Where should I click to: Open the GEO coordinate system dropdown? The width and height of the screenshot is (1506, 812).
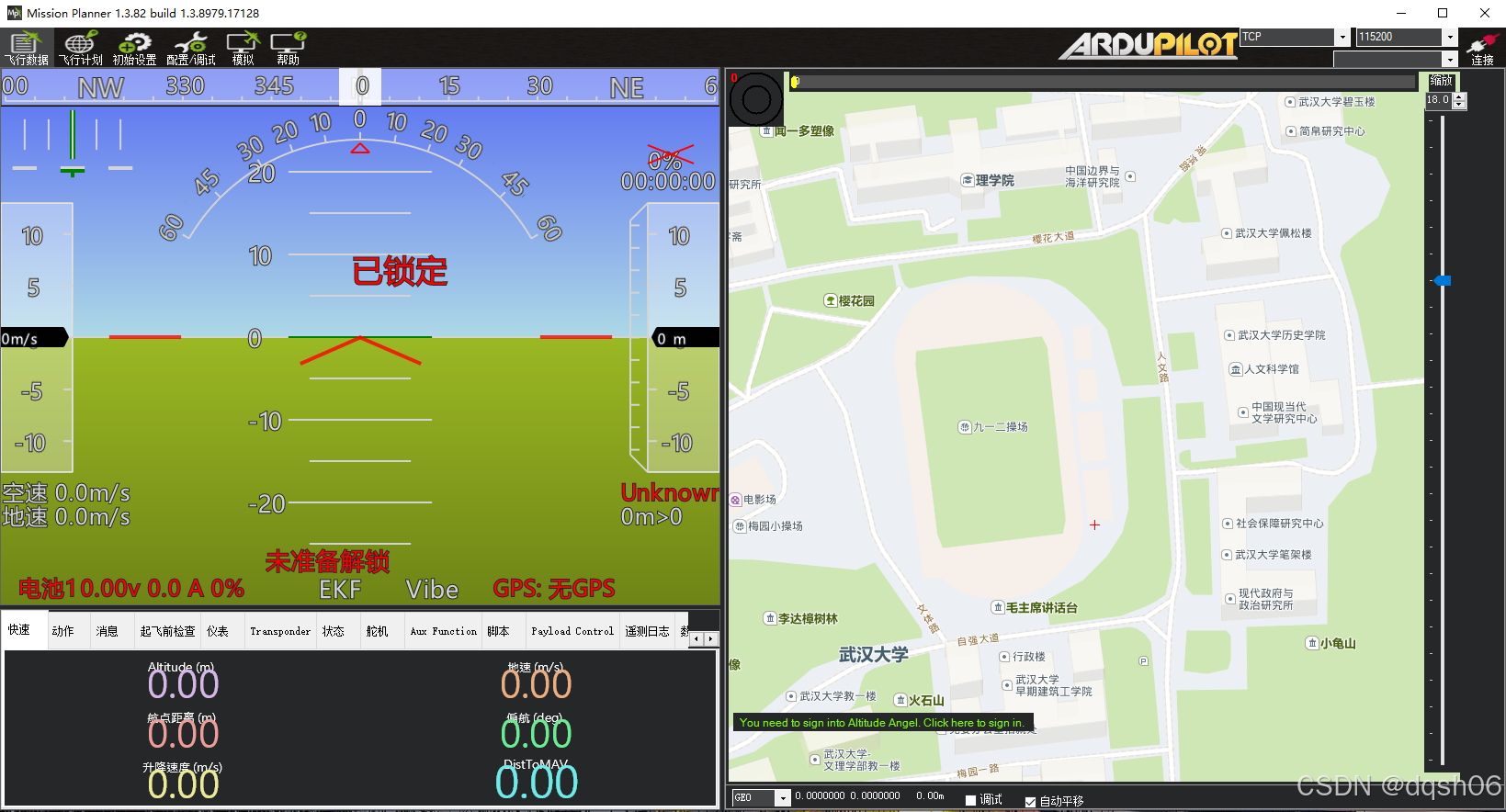tap(783, 797)
